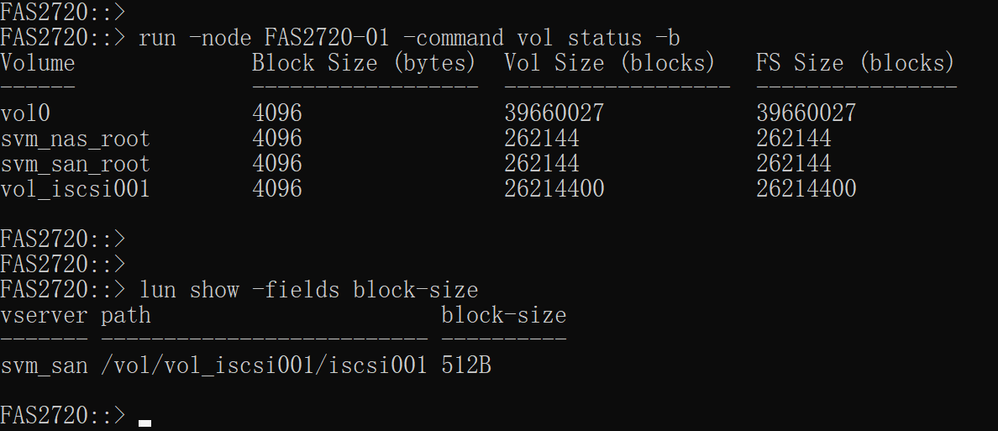Click svm_nas_root's Vol Size value 262144
The image size is (998, 431).
coord(542,139)
